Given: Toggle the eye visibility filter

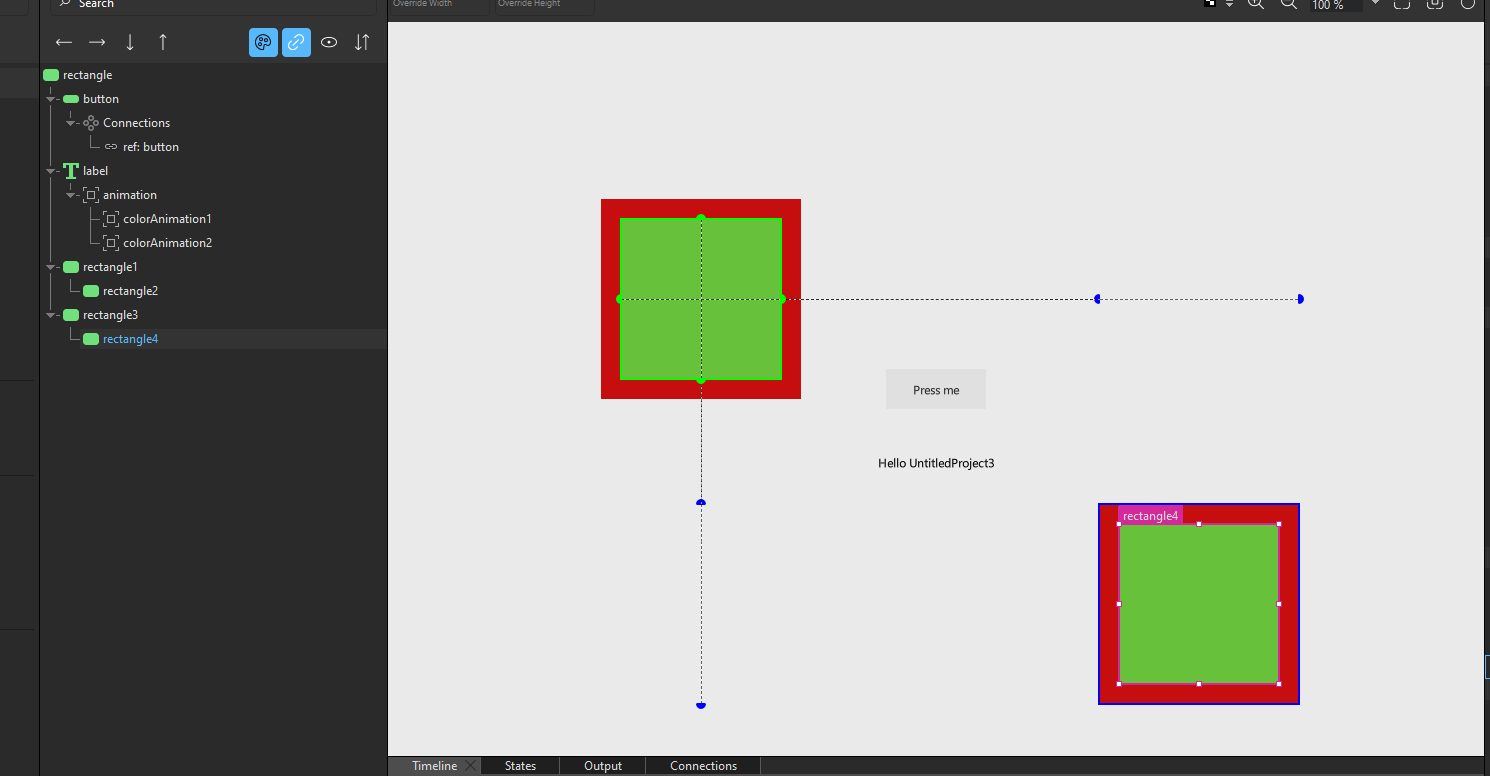Looking at the screenshot, I should tap(329, 42).
